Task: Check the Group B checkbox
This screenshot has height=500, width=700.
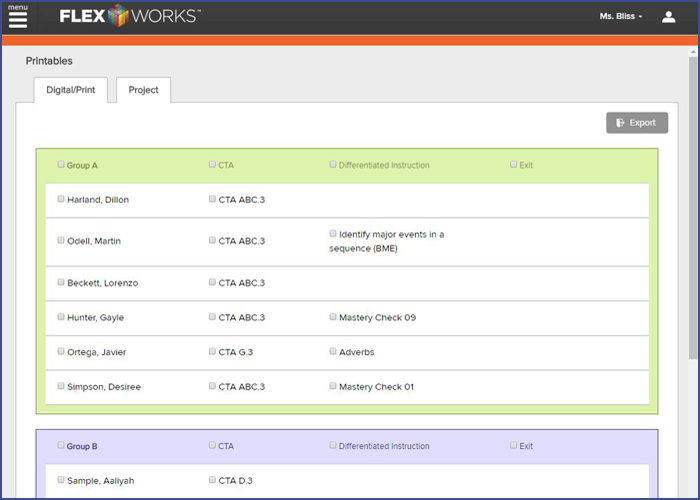Action: 61,445
